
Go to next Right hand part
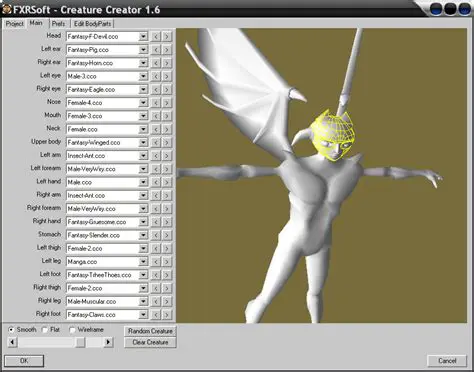(166, 222)
